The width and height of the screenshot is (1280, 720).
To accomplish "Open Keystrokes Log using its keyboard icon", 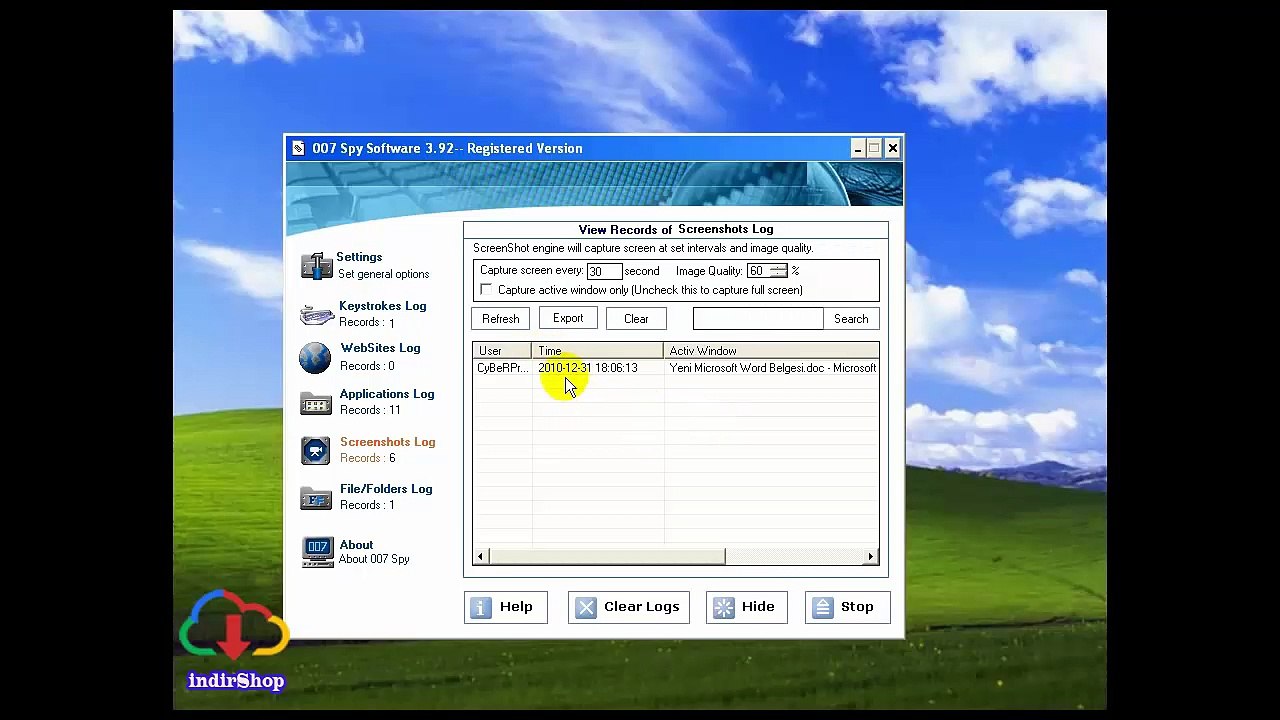I will coord(316,315).
